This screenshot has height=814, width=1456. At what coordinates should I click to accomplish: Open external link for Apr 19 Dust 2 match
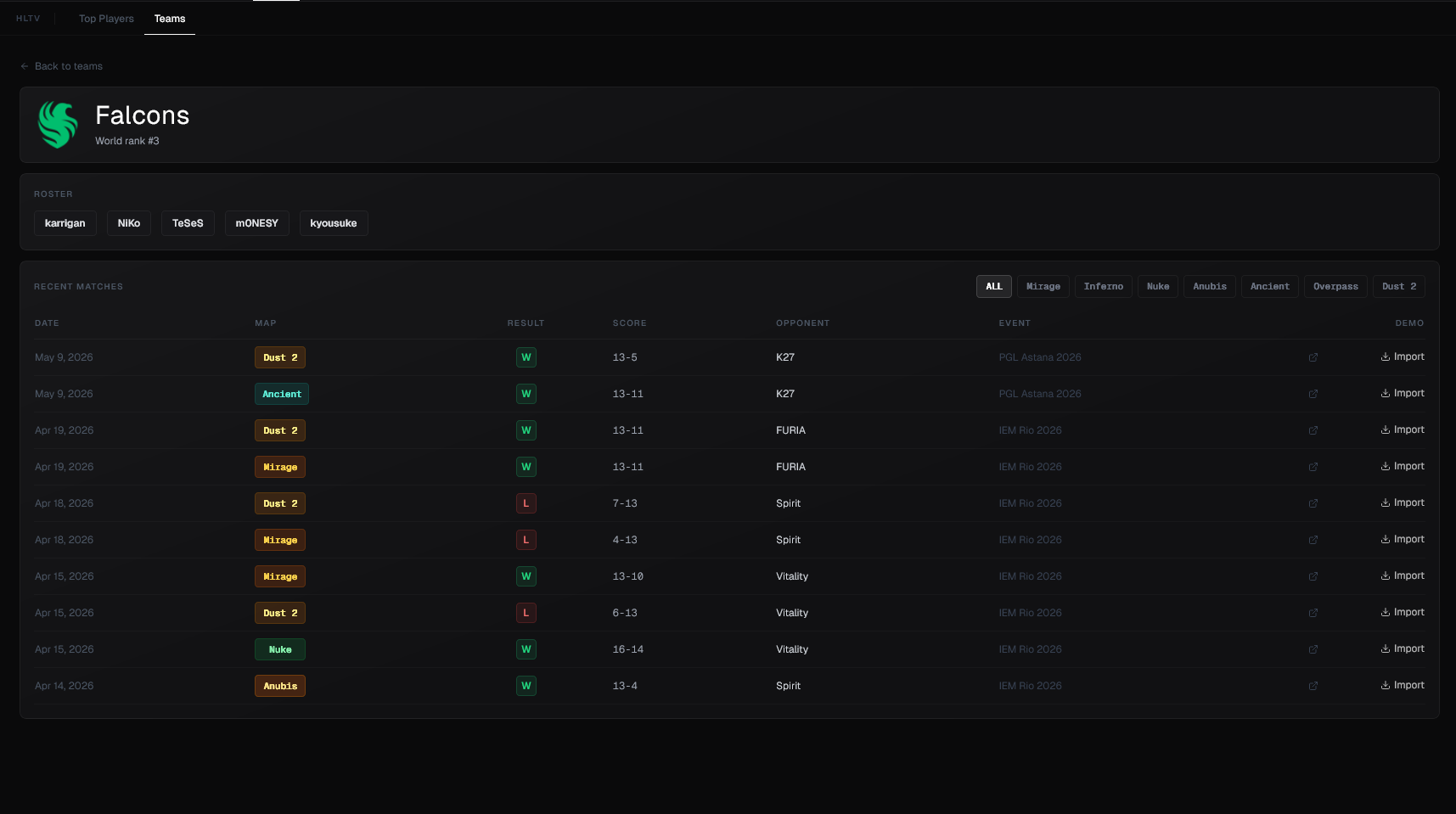pos(1313,430)
